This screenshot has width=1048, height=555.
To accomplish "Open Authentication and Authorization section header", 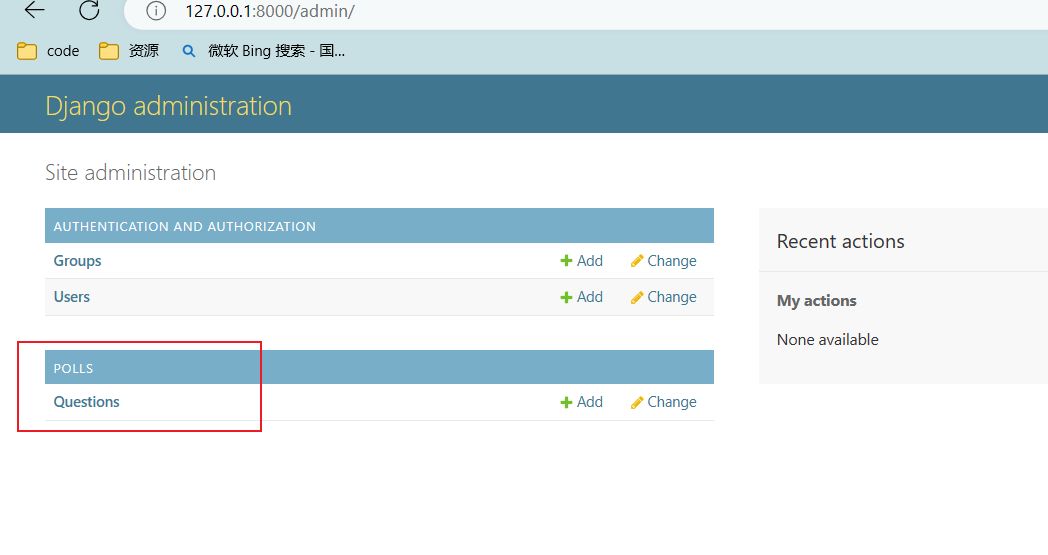I will click(184, 226).
